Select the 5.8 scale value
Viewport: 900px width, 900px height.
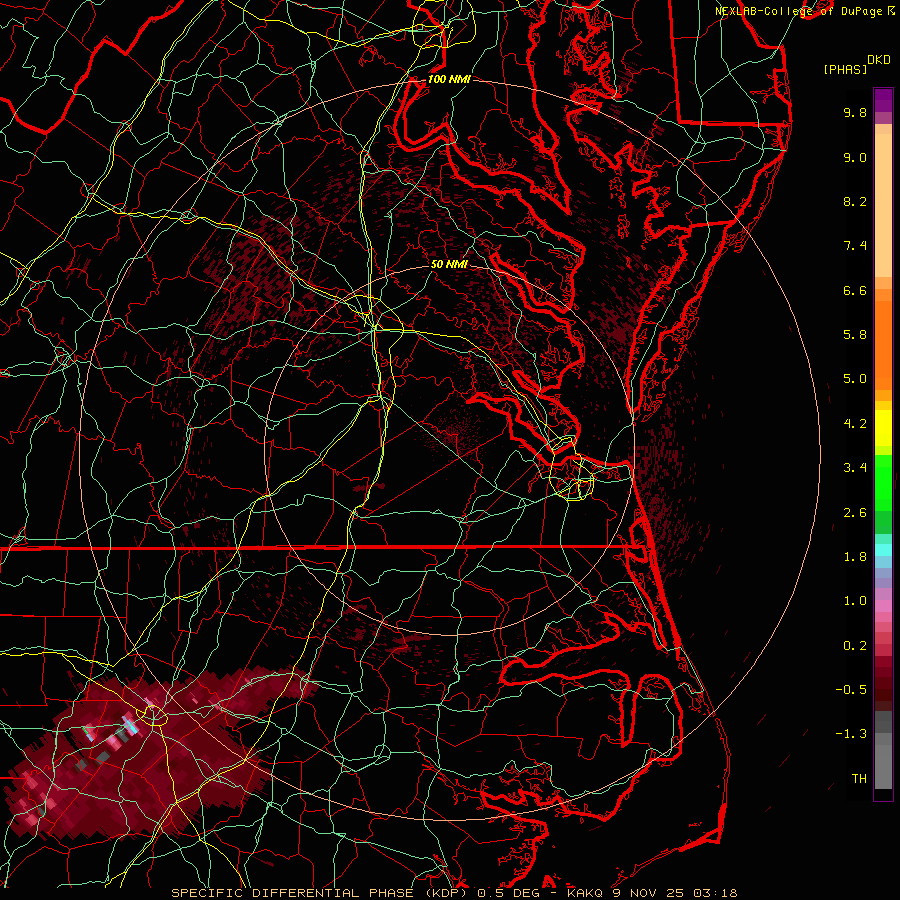(x=855, y=335)
